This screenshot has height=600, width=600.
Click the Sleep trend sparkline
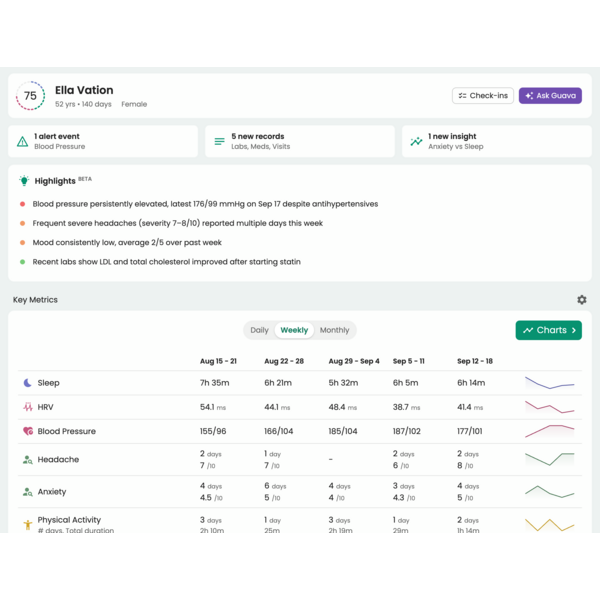[x=550, y=383]
